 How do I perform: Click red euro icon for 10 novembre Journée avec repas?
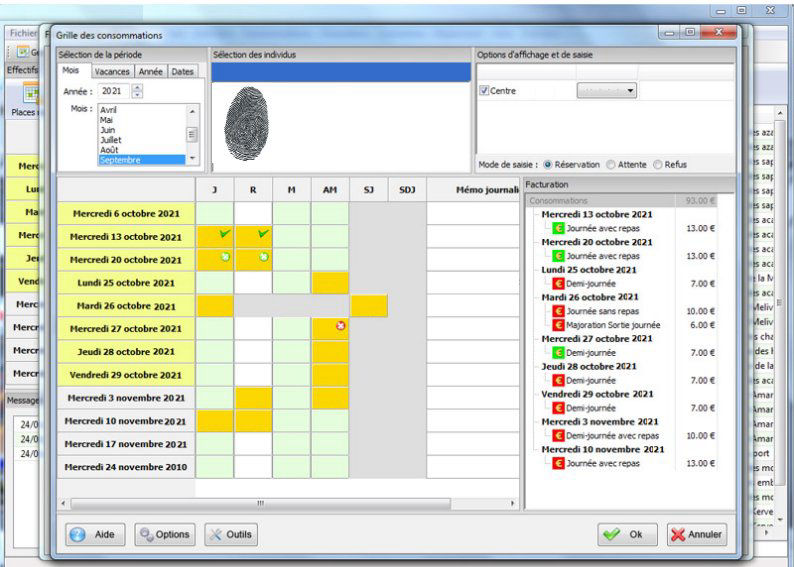pyautogui.click(x=558, y=463)
